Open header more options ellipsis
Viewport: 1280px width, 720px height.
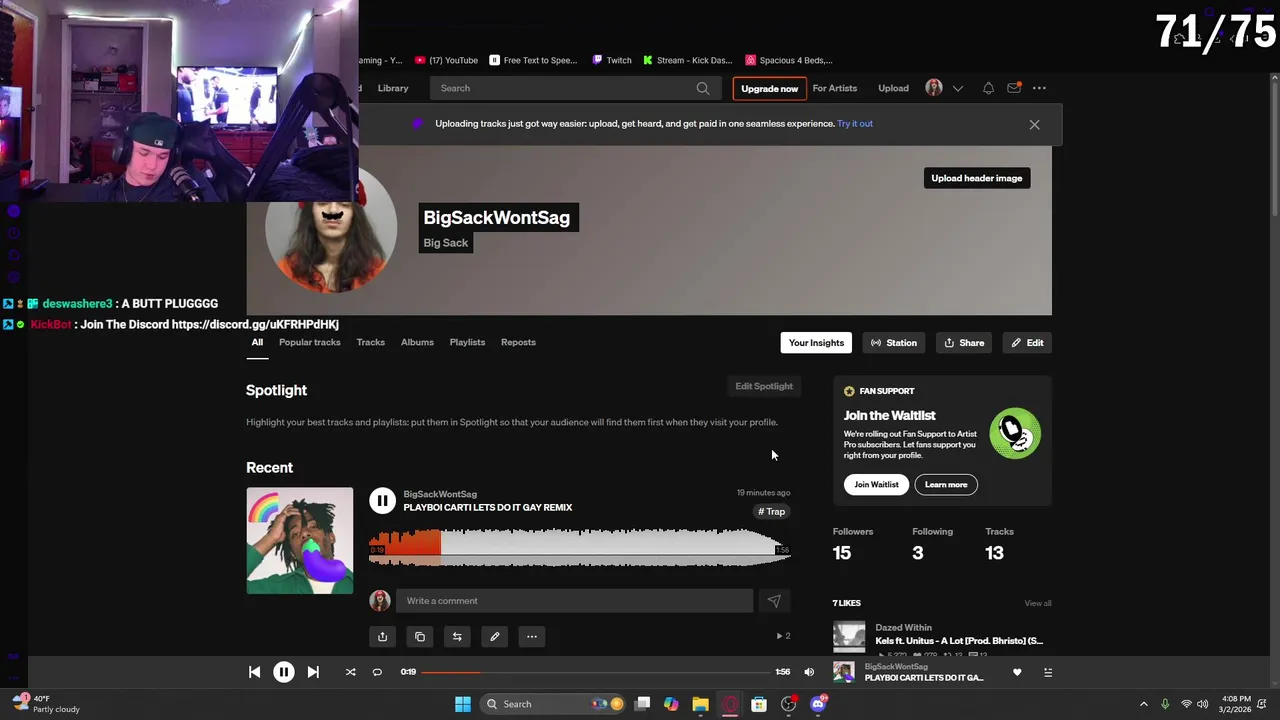(x=1039, y=88)
